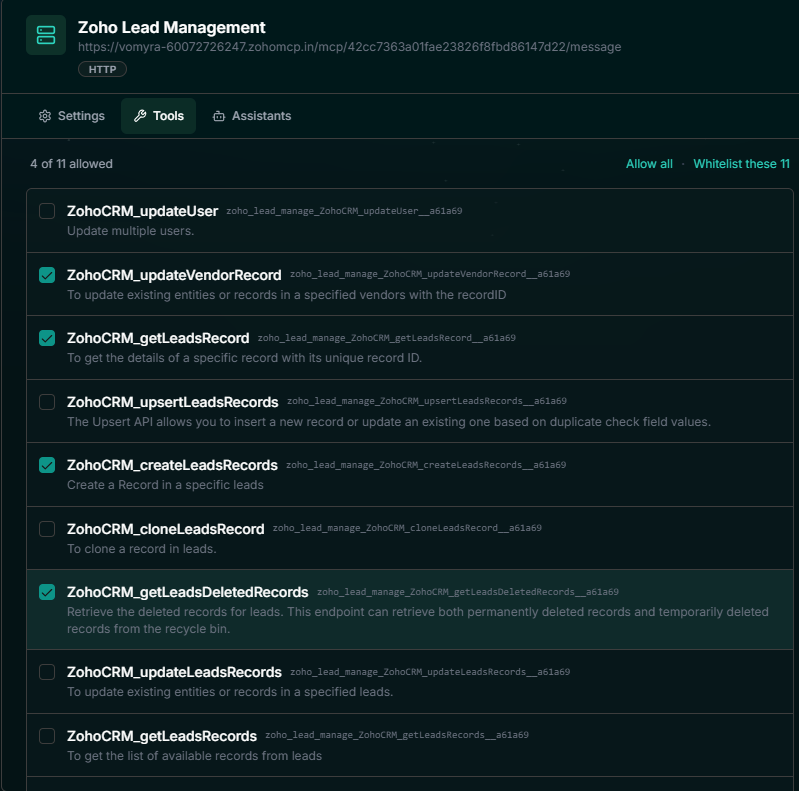Open the Settings tab

click(72, 116)
